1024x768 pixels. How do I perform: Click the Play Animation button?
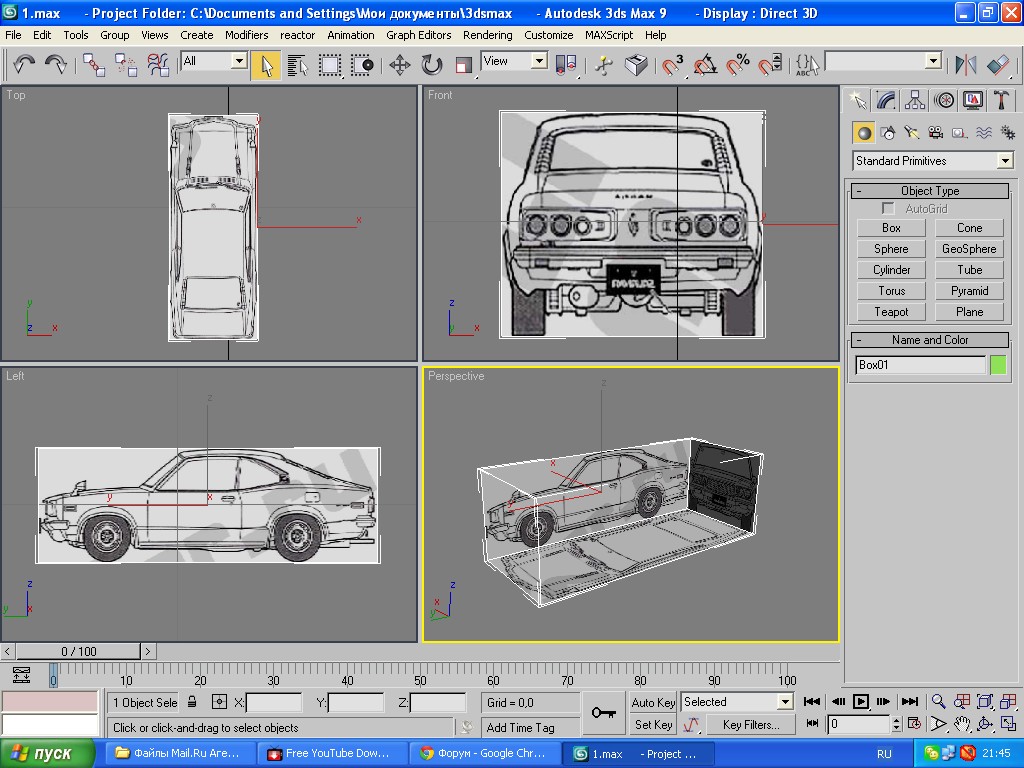point(861,702)
